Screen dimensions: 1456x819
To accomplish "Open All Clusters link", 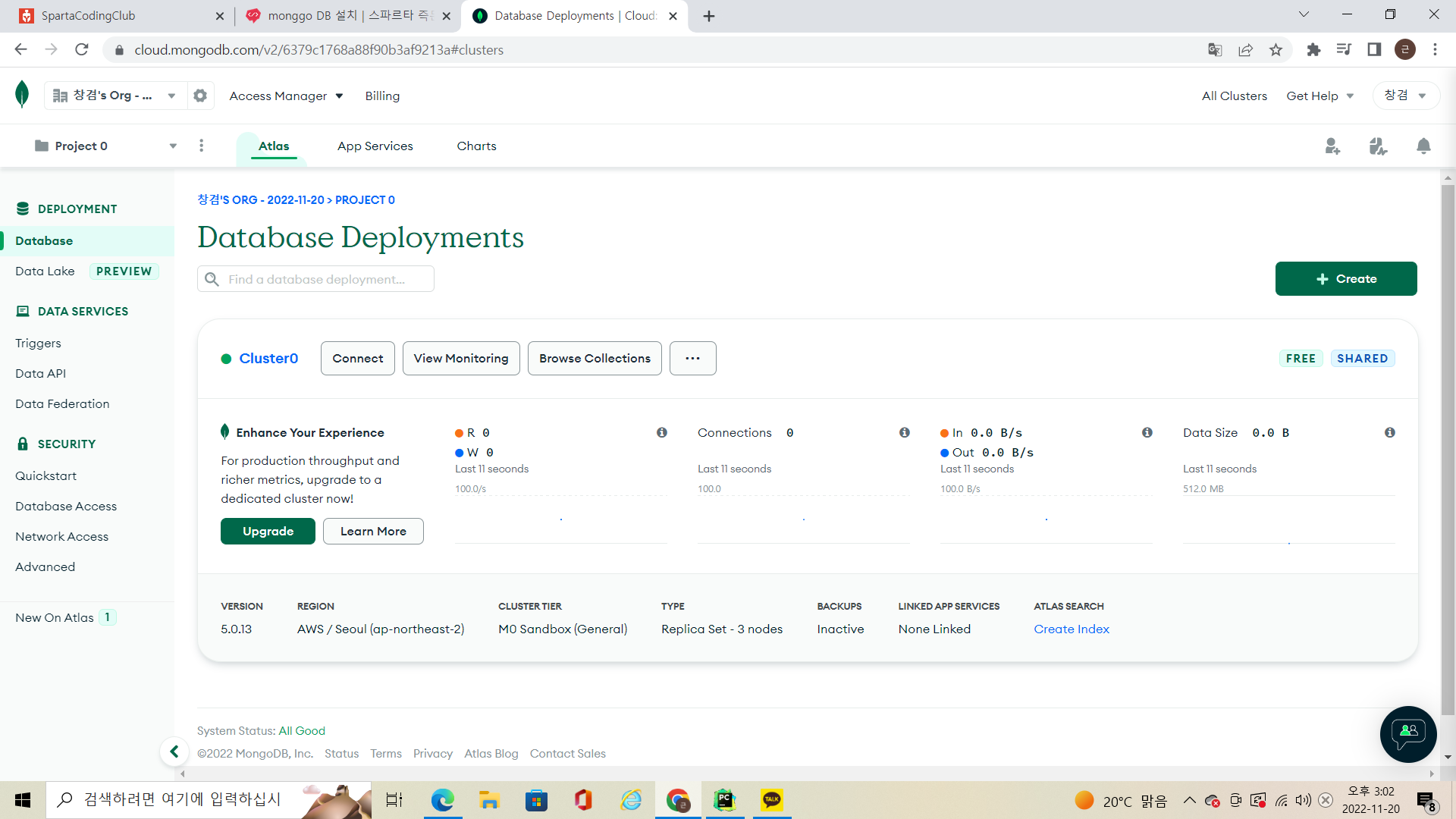I will (1235, 96).
